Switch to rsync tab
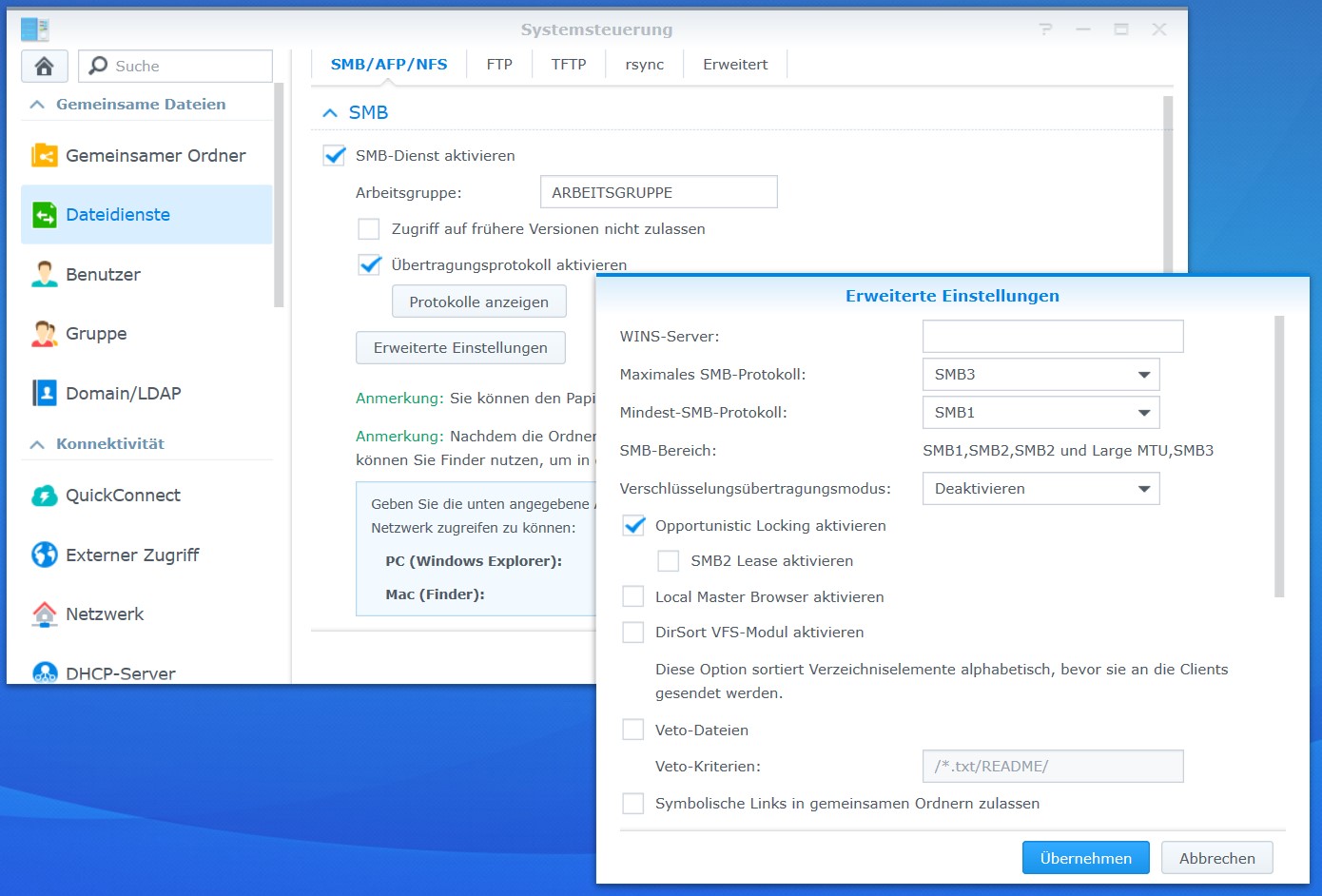The height and width of the screenshot is (896, 1322). point(645,65)
